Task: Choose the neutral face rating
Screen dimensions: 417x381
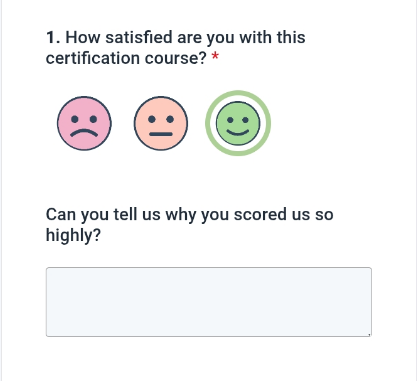Action: pyautogui.click(x=161, y=123)
